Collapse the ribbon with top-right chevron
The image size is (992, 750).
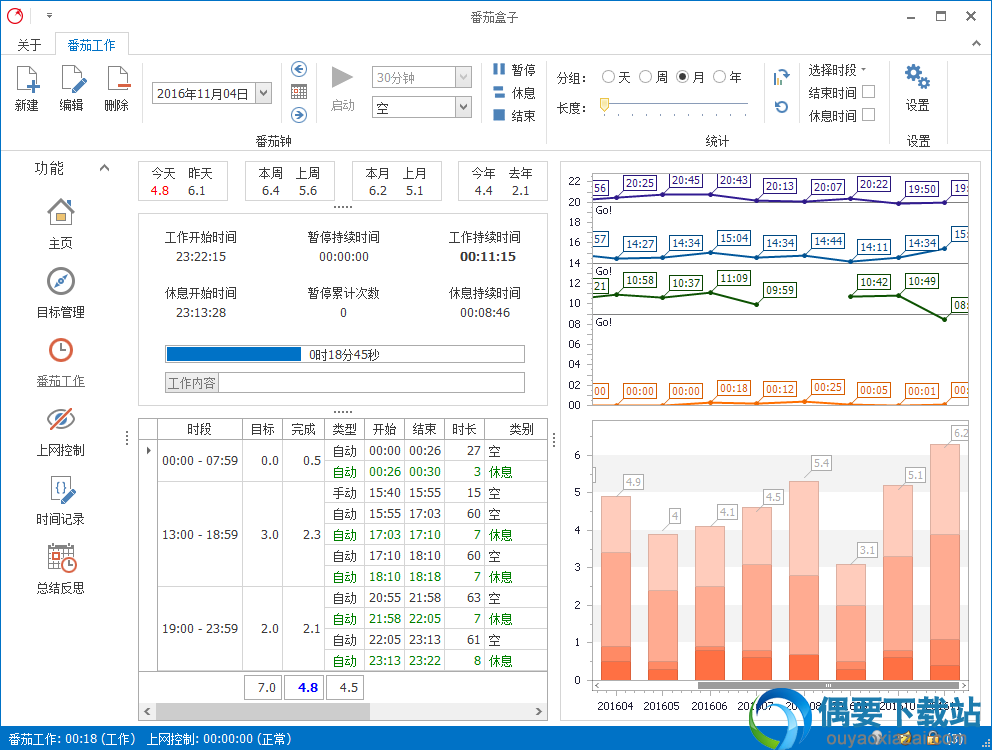[976, 44]
